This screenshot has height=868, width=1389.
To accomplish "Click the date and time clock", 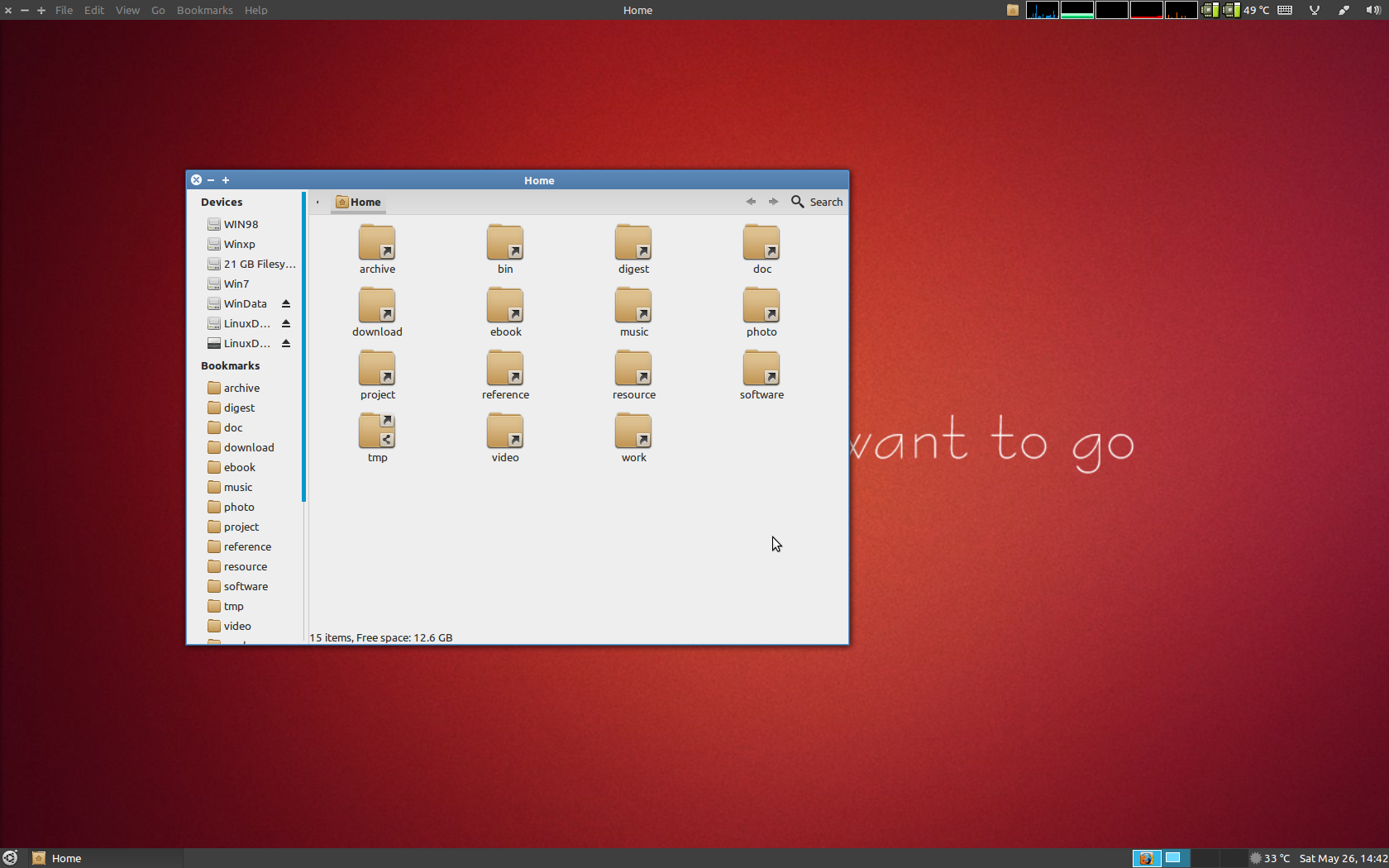I will coord(1343,858).
